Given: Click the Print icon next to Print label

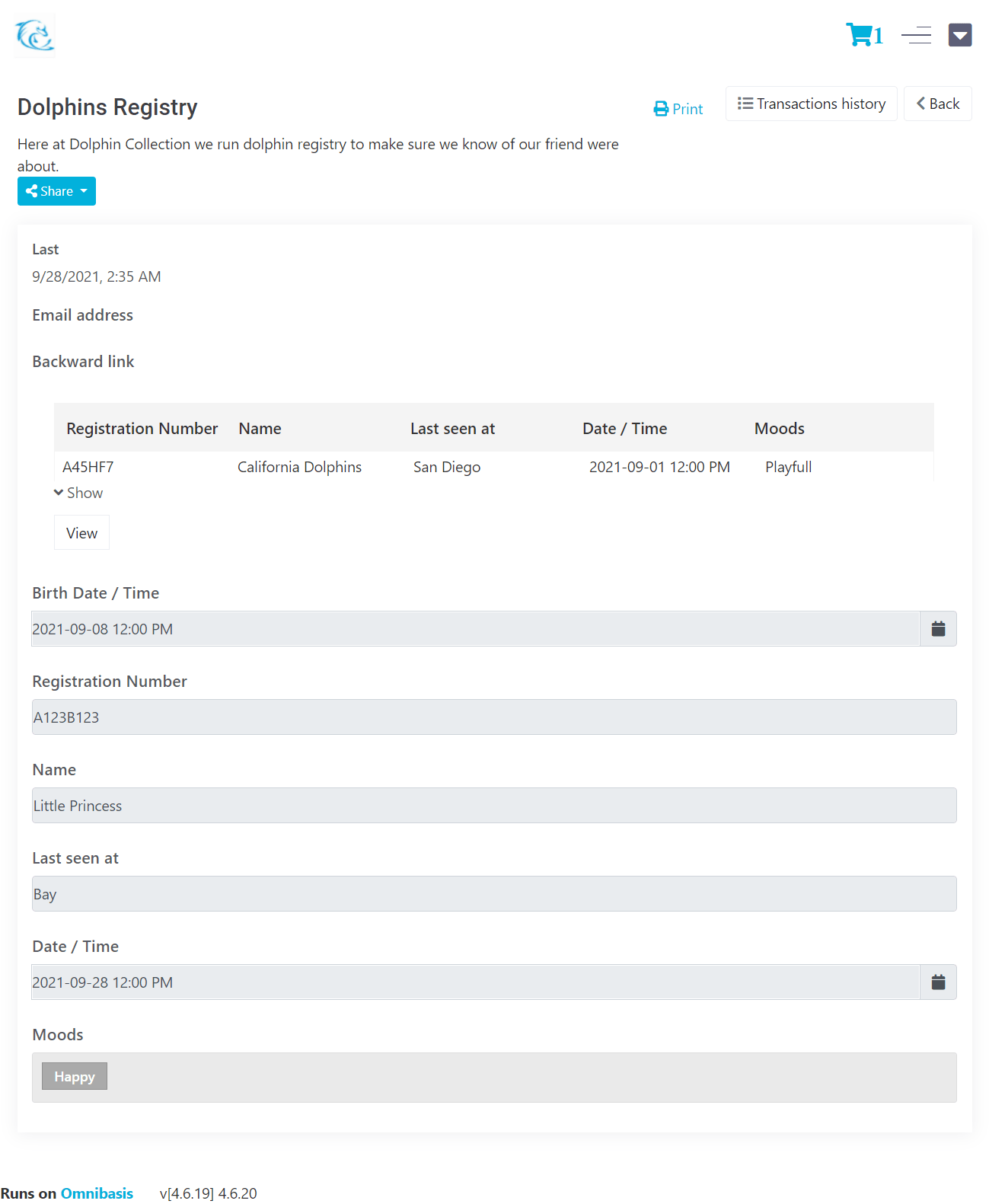Looking at the screenshot, I should click(x=659, y=108).
